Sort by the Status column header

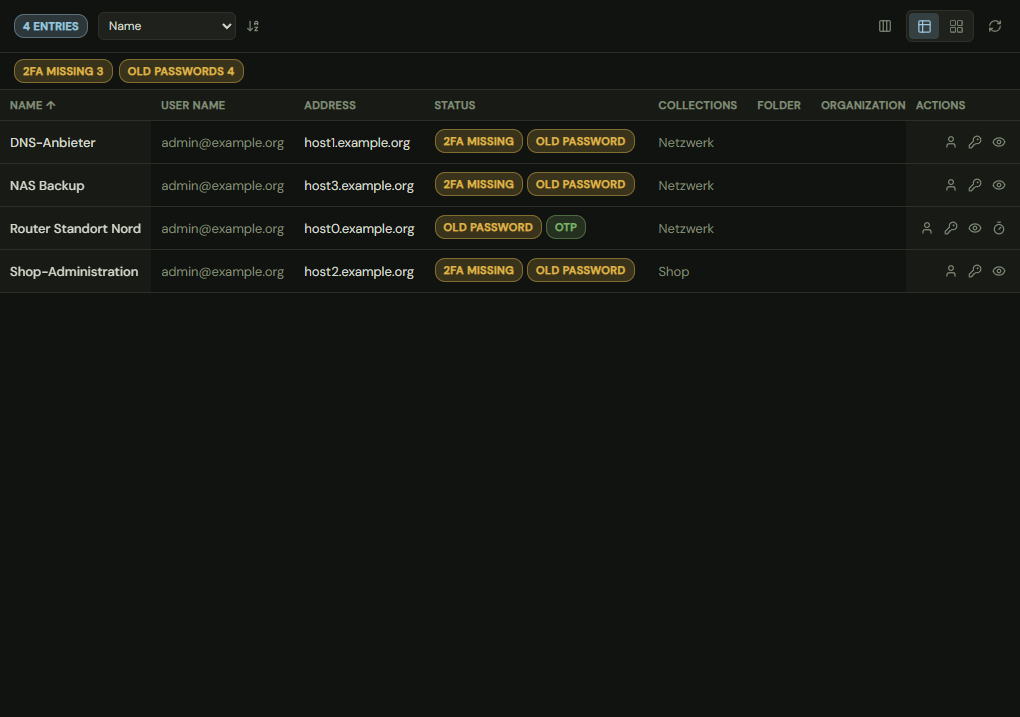455,105
